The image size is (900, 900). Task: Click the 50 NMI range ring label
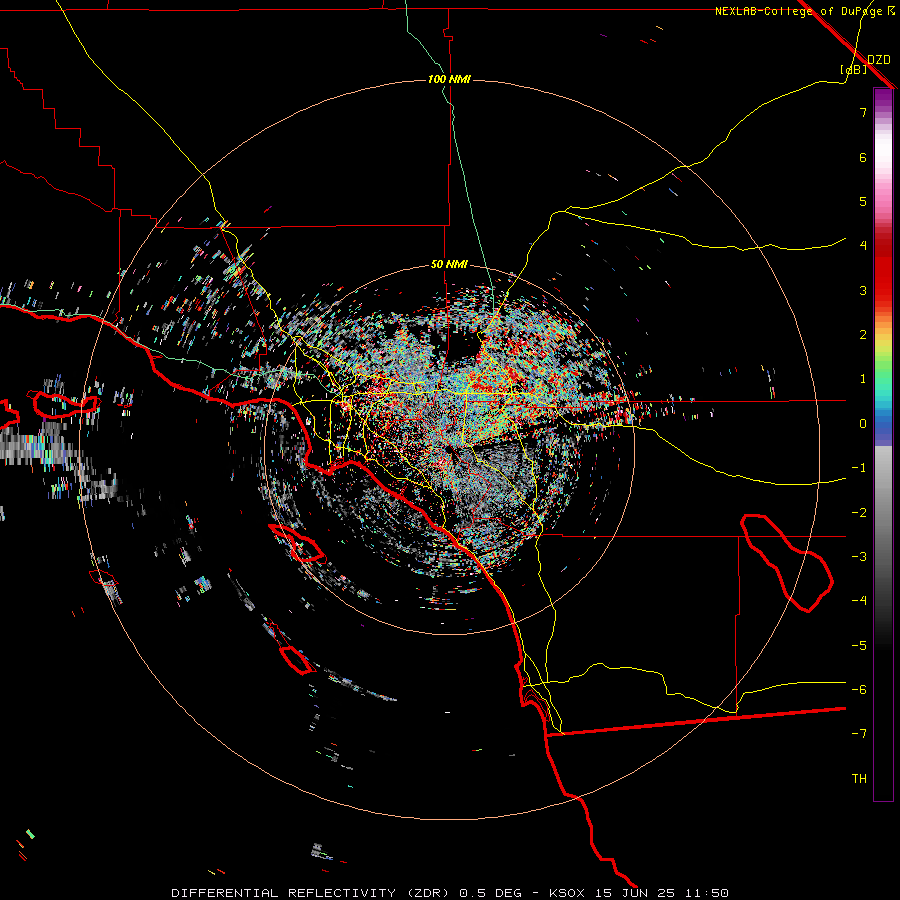click(449, 265)
